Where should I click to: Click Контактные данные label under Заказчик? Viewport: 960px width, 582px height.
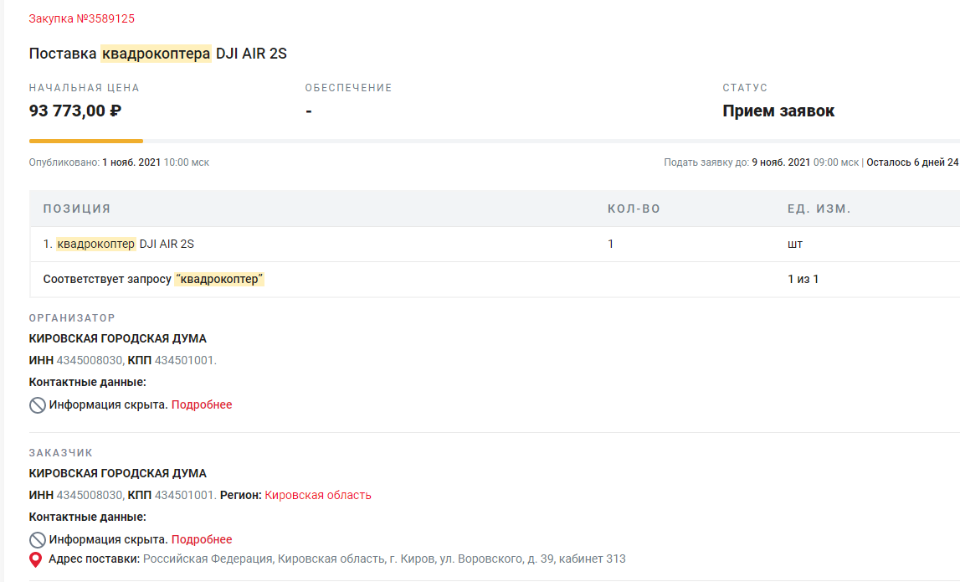point(88,517)
